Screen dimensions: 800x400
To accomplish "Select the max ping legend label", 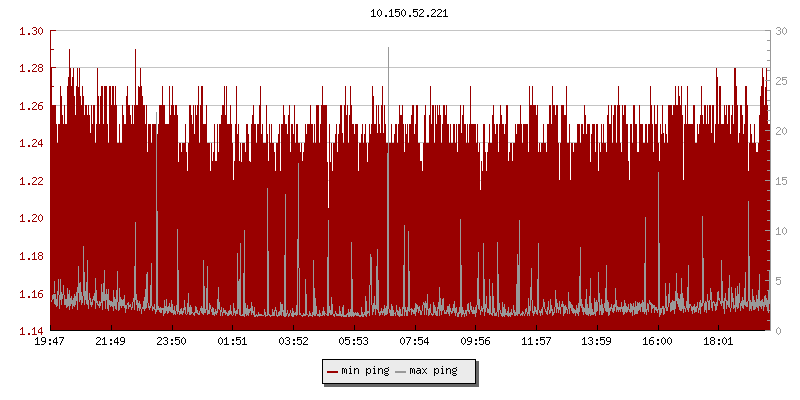I will tap(433, 371).
